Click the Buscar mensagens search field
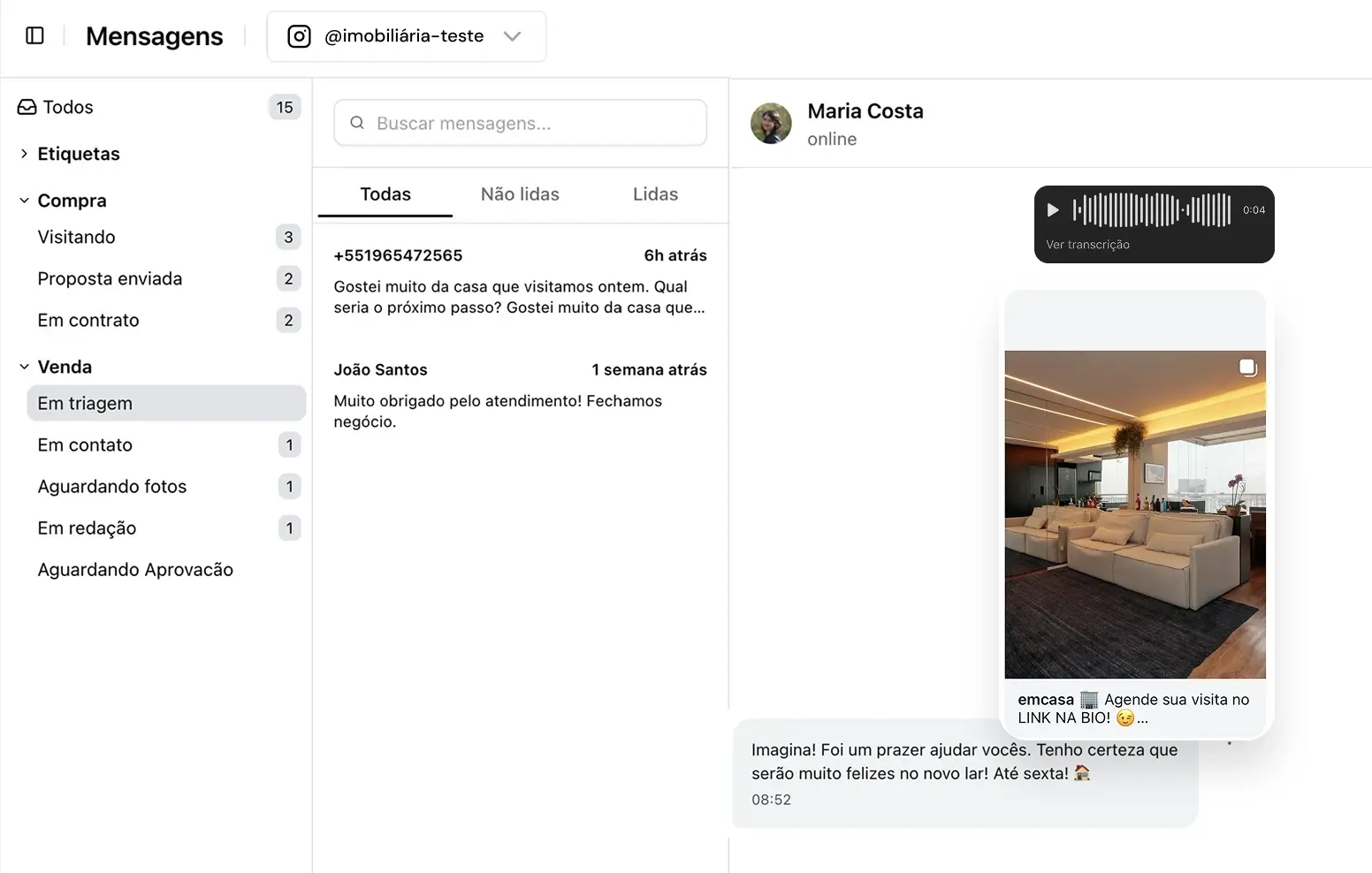The image size is (1372, 873). click(520, 123)
